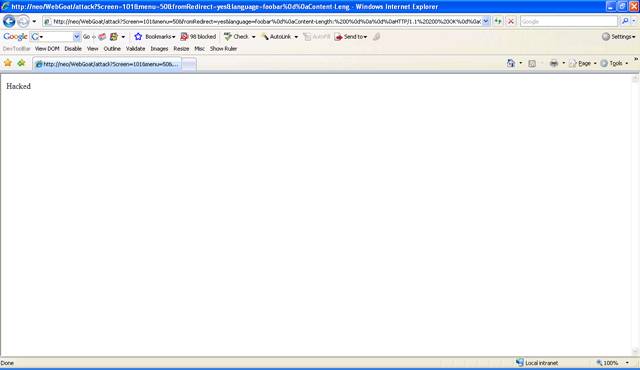Refresh the page with the green arrows icon
Viewport: 640px width, 370px height.
498,21
